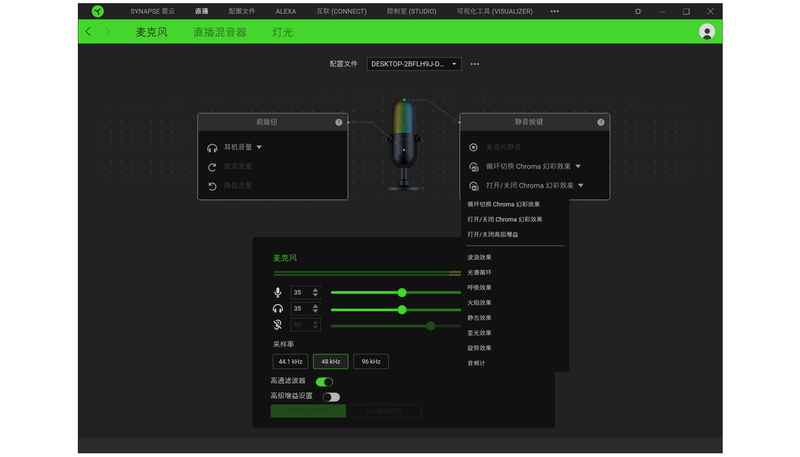Click the counter-clockwise 降低音量 icon

(x=212, y=186)
